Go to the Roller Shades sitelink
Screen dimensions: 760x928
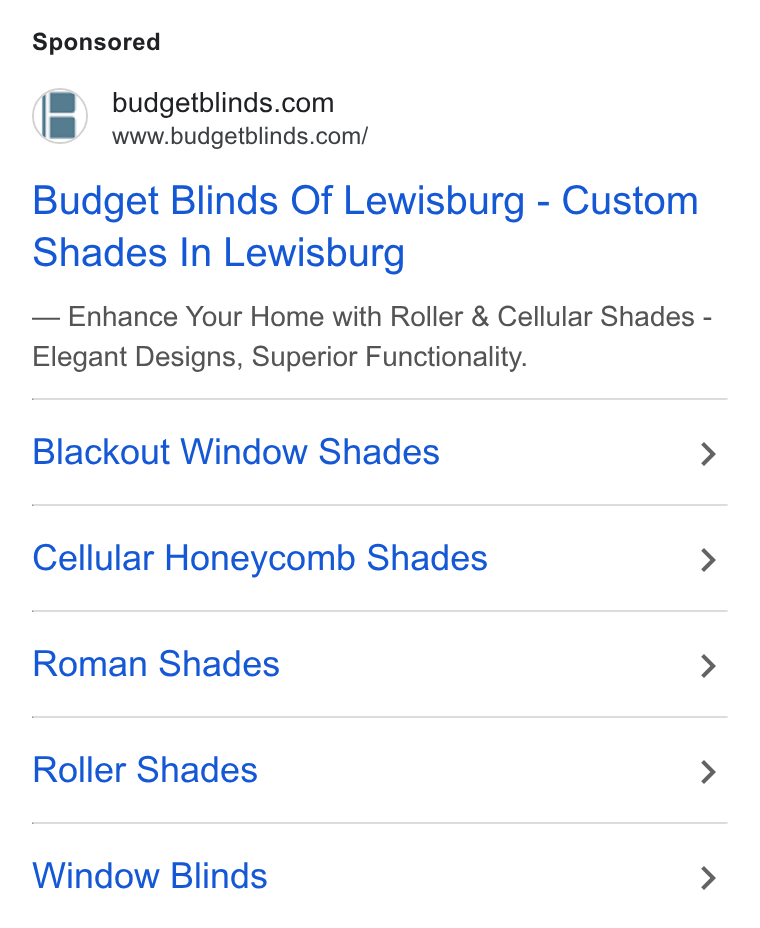145,770
